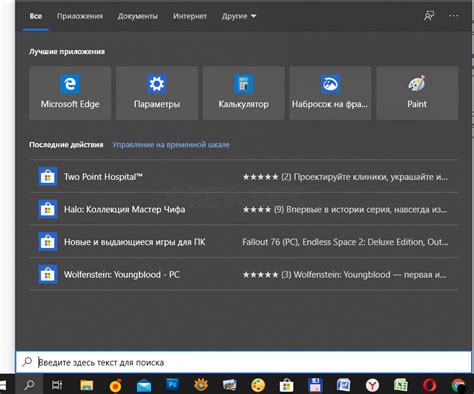Launch the Калькулятор app tile
The height and width of the screenshot is (394, 474).
pos(243,93)
